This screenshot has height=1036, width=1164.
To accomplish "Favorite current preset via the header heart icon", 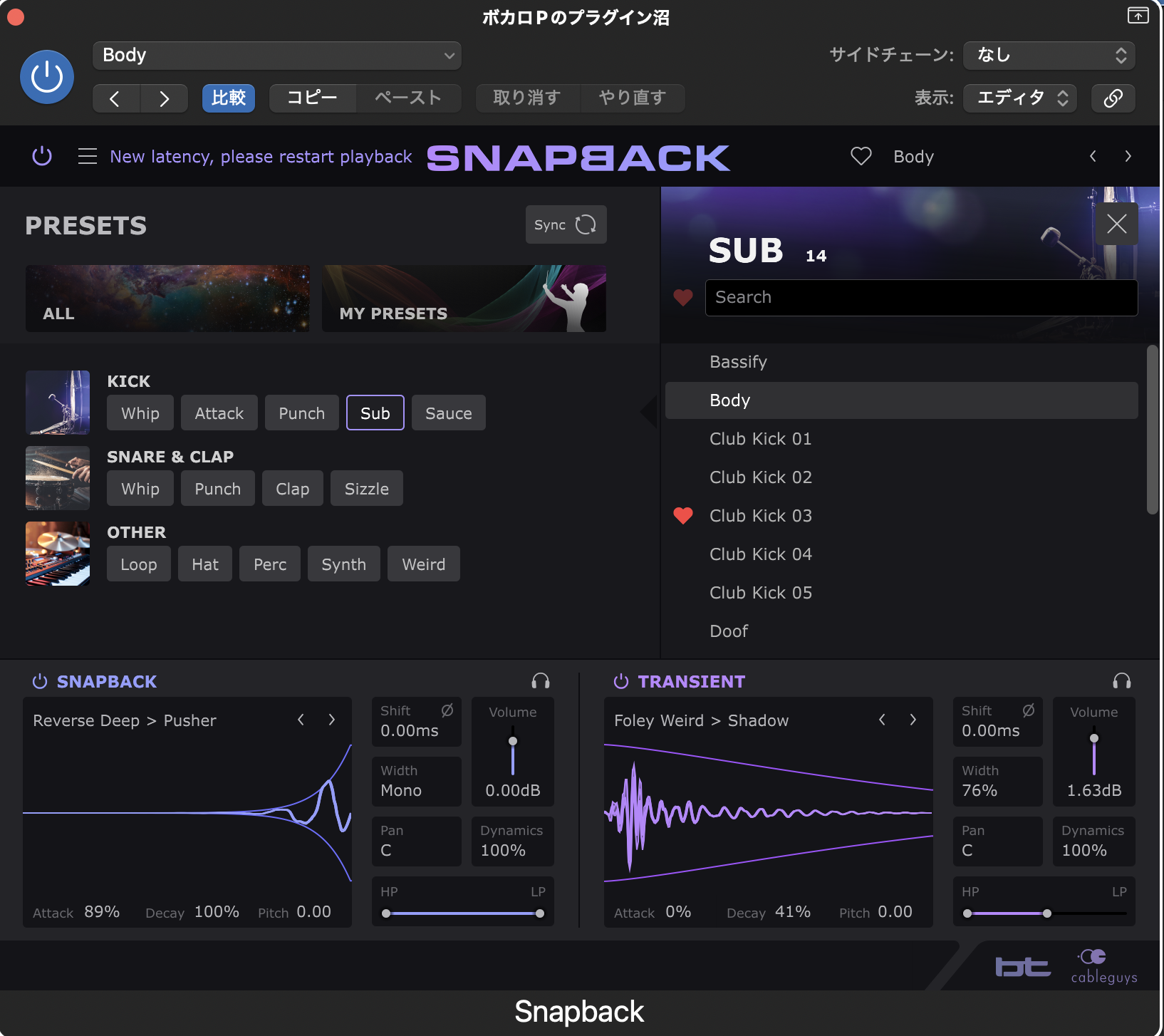I will tap(861, 156).
